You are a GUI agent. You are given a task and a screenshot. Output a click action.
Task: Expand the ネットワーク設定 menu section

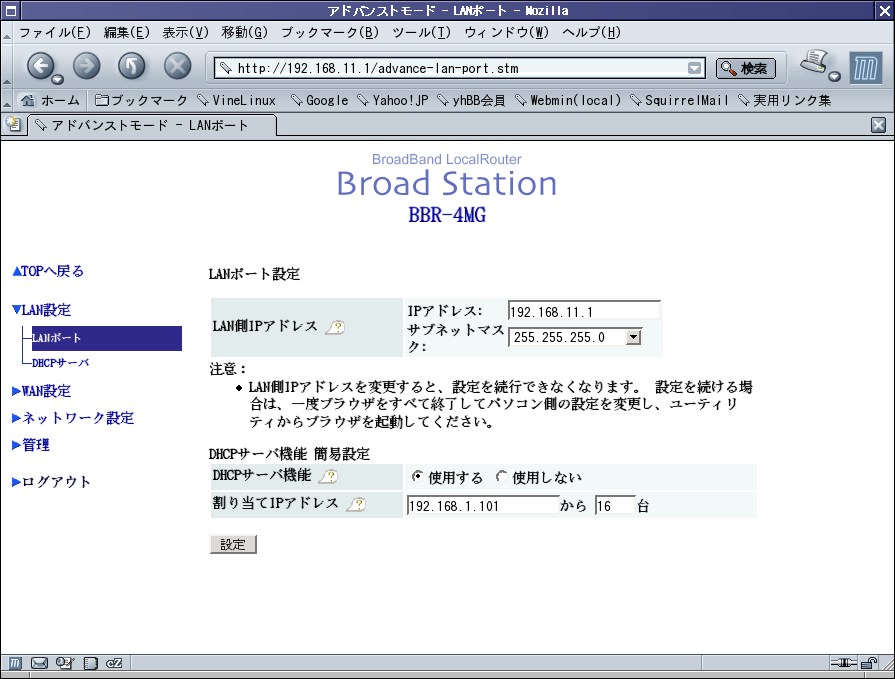73,418
